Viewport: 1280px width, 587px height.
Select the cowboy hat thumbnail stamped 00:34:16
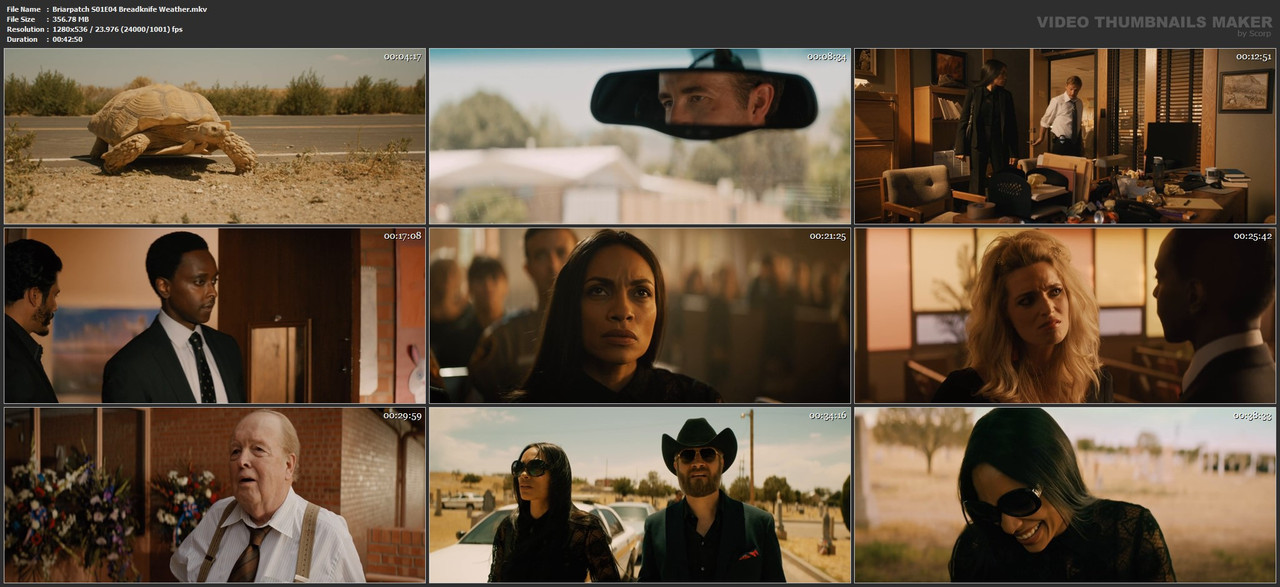coord(640,495)
